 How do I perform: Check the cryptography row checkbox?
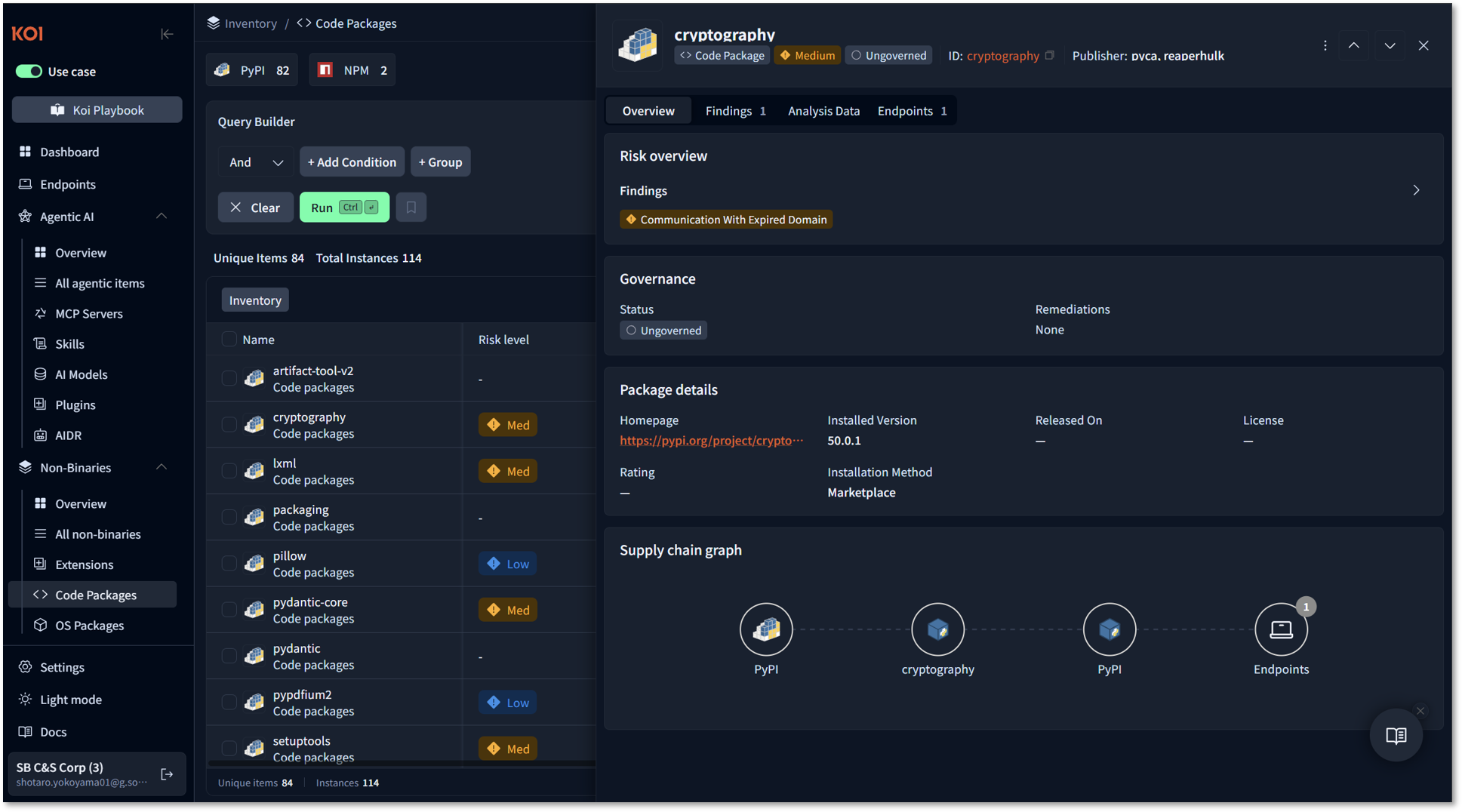[x=229, y=424]
